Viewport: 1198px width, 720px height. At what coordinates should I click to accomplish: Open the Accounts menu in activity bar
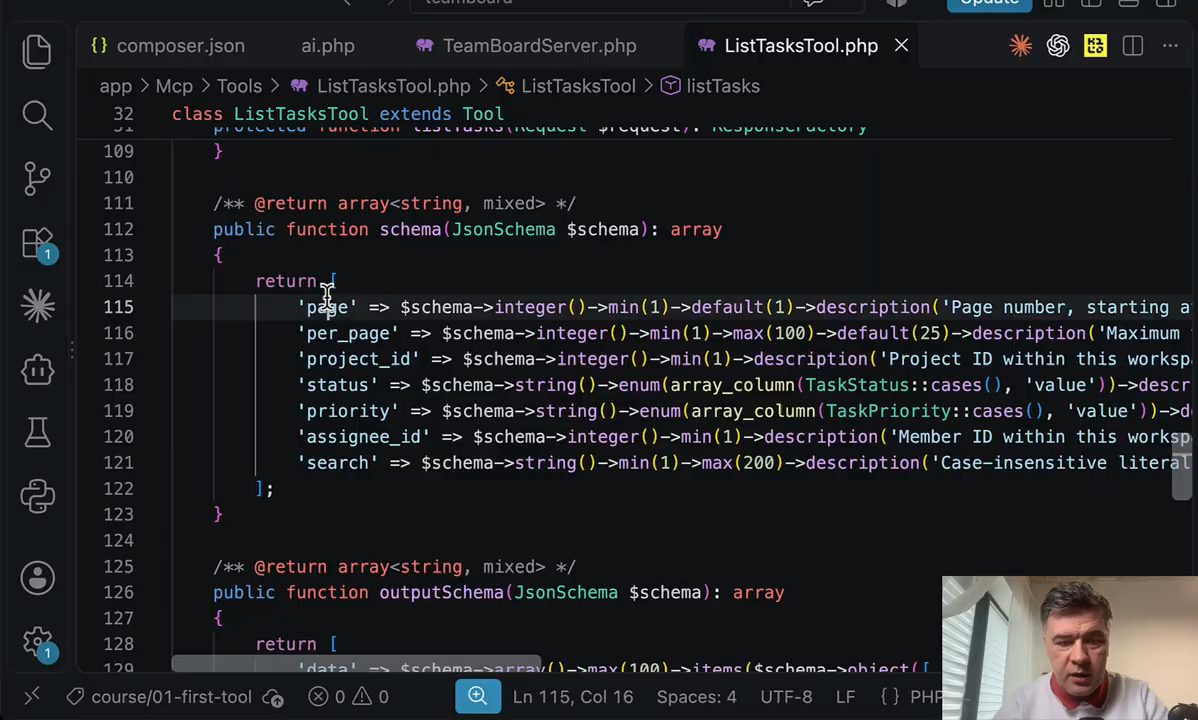(37, 578)
